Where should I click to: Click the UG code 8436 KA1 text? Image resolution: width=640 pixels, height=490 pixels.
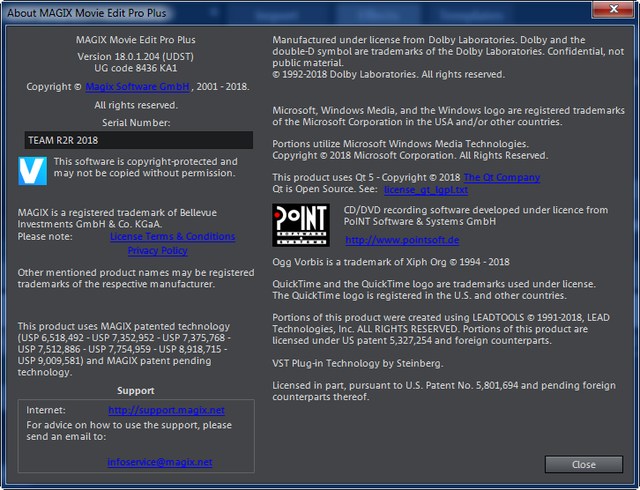click(x=136, y=68)
